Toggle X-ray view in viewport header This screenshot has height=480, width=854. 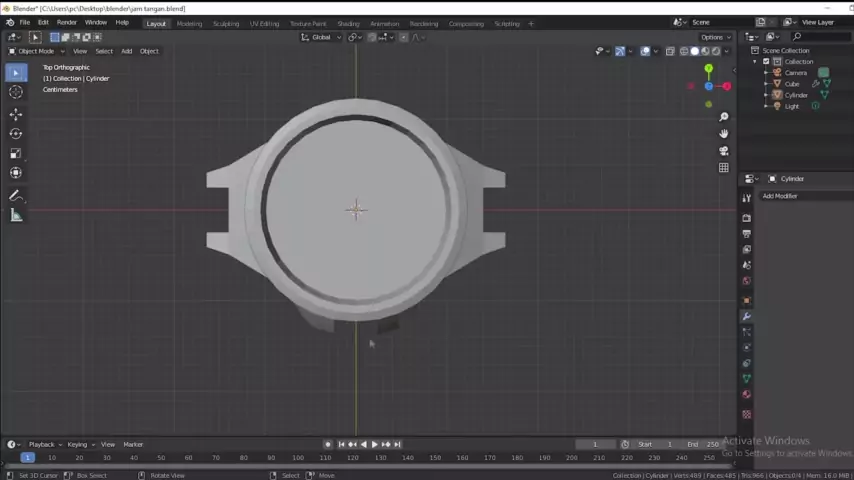670,51
